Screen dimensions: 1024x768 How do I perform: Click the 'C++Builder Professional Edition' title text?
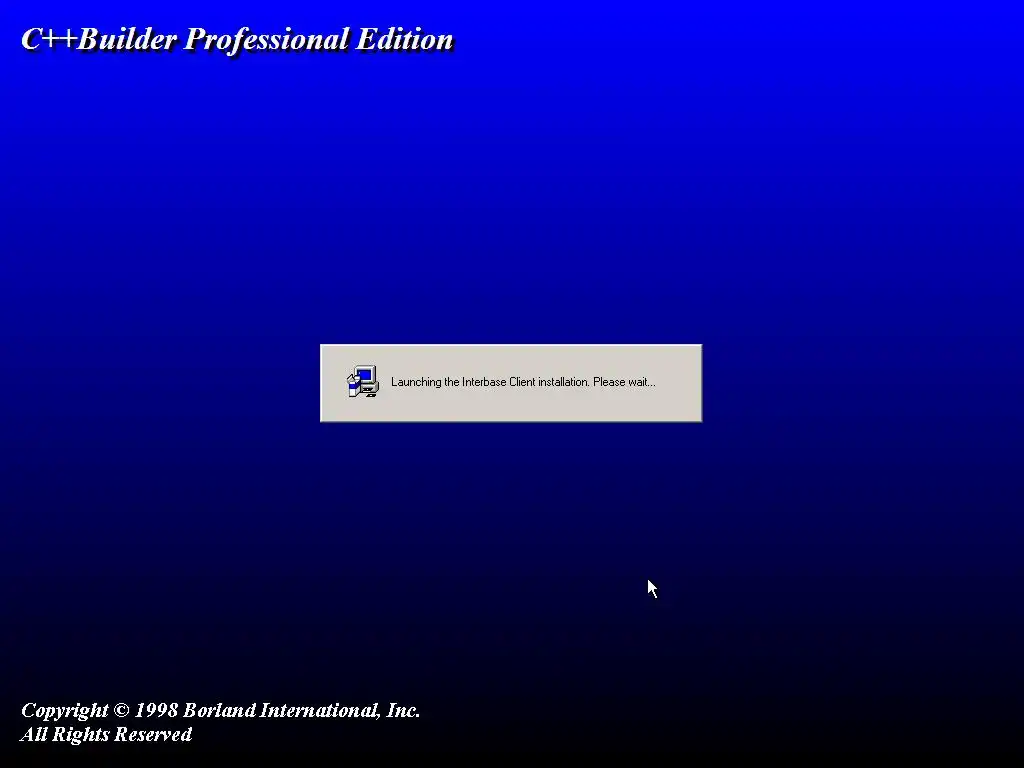(237, 39)
